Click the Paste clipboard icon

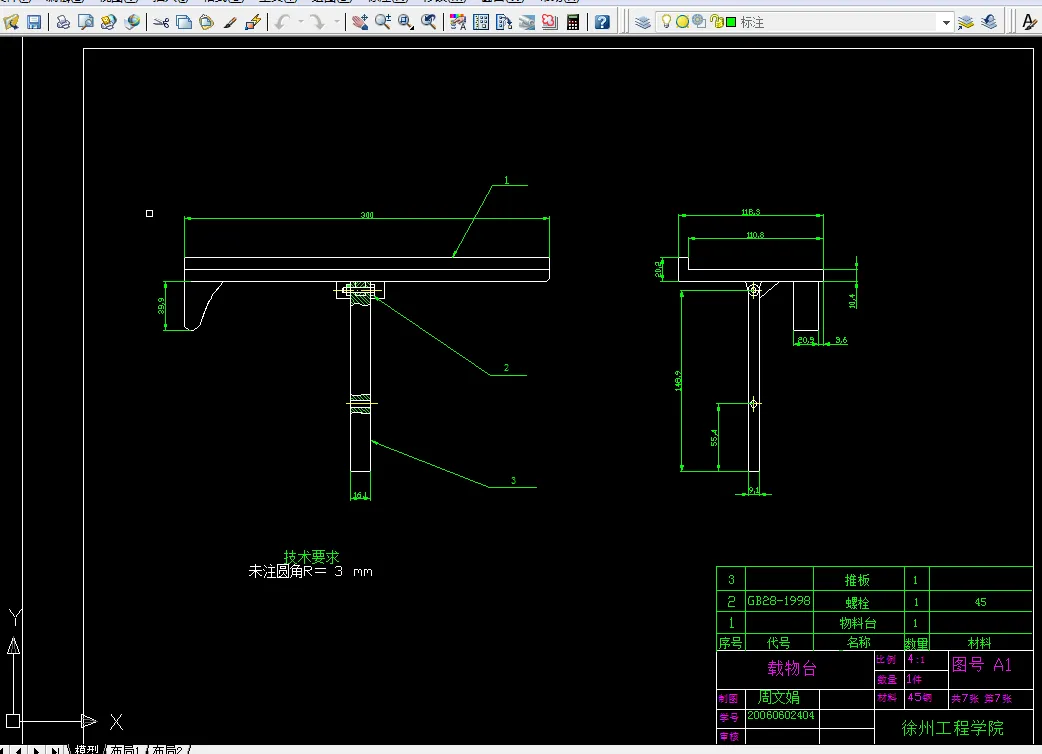[207, 22]
